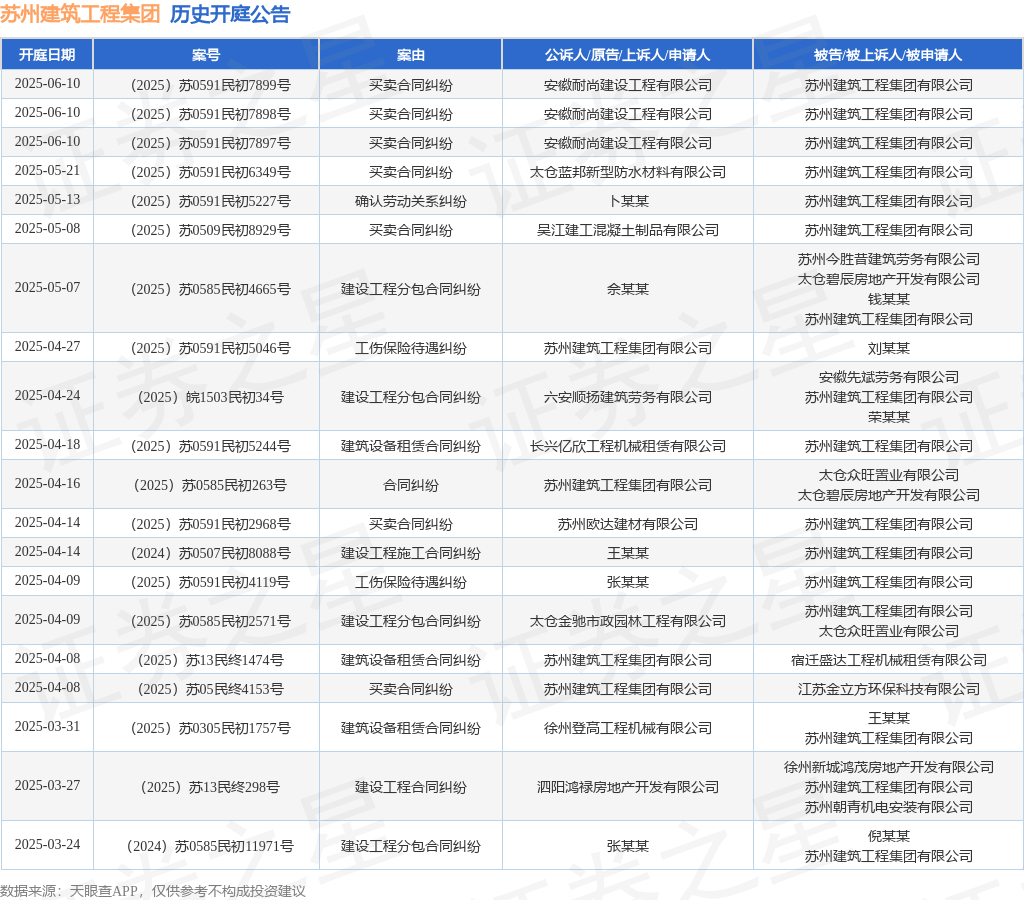Click the 苏州建筑工程集团 title text
1024x900 pixels.
click(80, 14)
